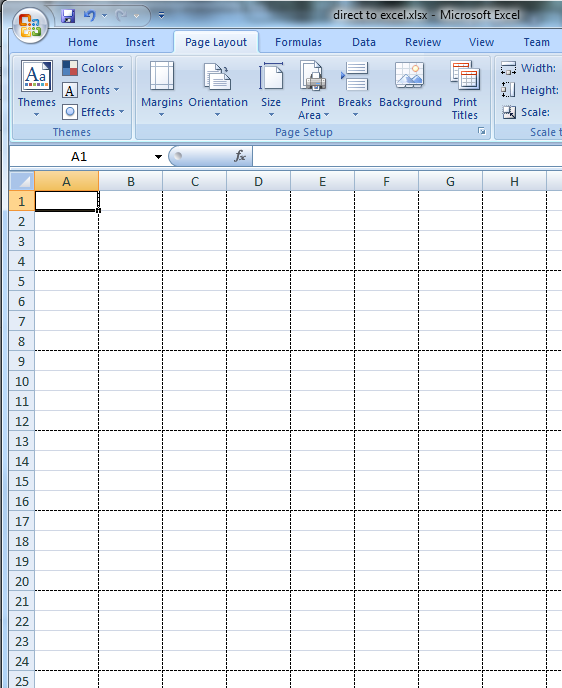The image size is (562, 688).
Task: Open the Print Titles dialog
Action: (465, 90)
